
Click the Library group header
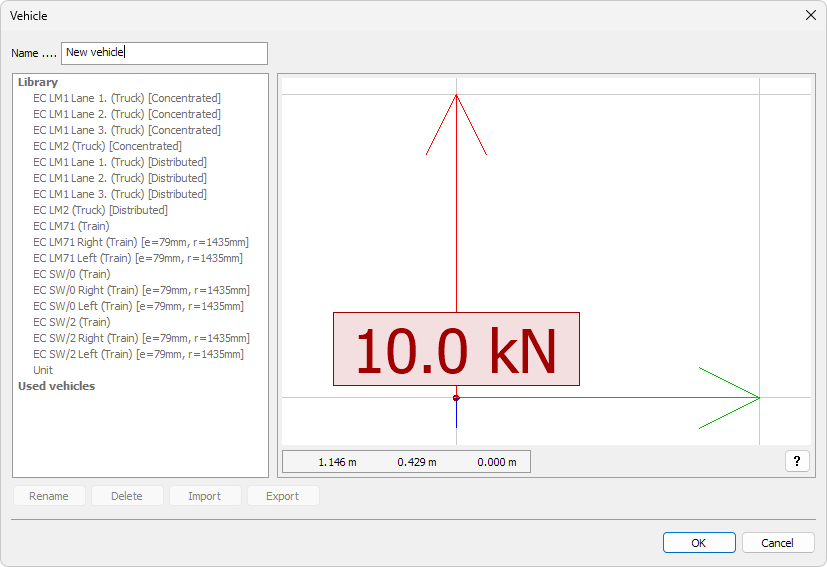[38, 82]
